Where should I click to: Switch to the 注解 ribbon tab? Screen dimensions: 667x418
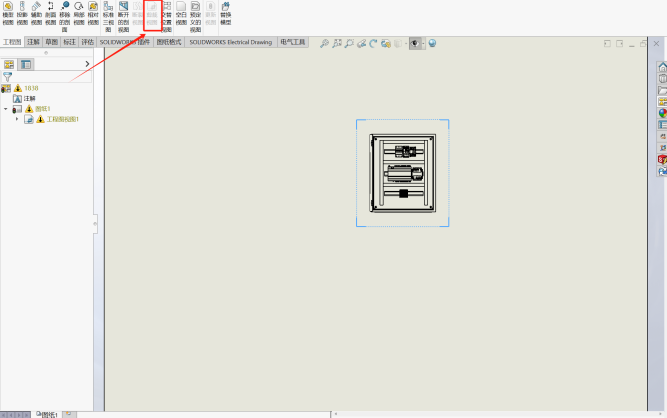click(33, 42)
